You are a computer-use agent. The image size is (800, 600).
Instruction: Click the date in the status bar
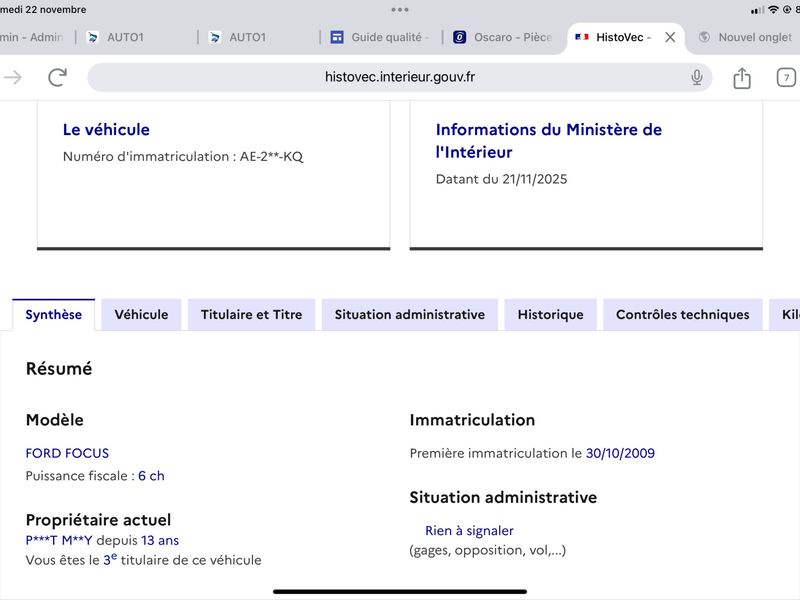[x=43, y=10]
